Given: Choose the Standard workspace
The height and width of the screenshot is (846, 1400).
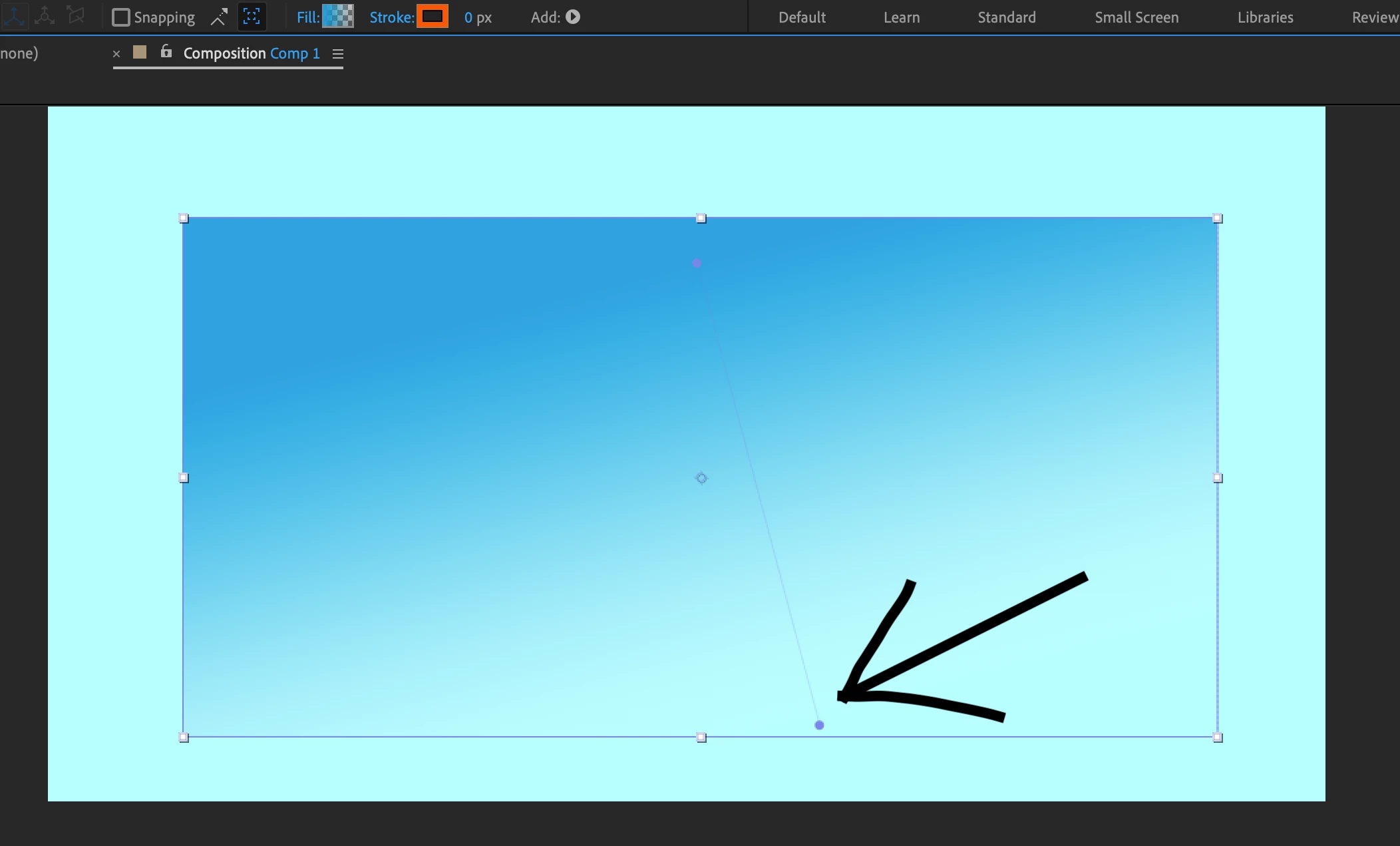Looking at the screenshot, I should tap(1006, 17).
